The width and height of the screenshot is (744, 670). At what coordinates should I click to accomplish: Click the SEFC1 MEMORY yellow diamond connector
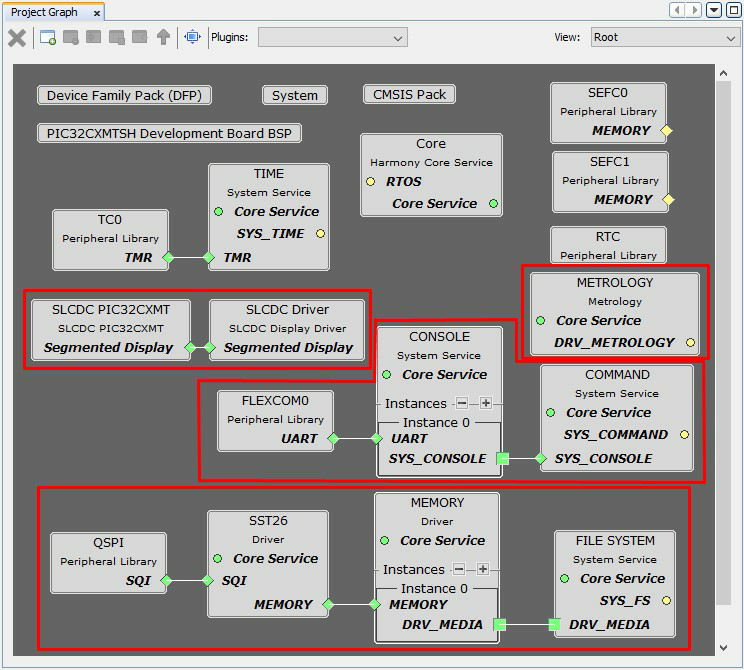(x=669, y=200)
